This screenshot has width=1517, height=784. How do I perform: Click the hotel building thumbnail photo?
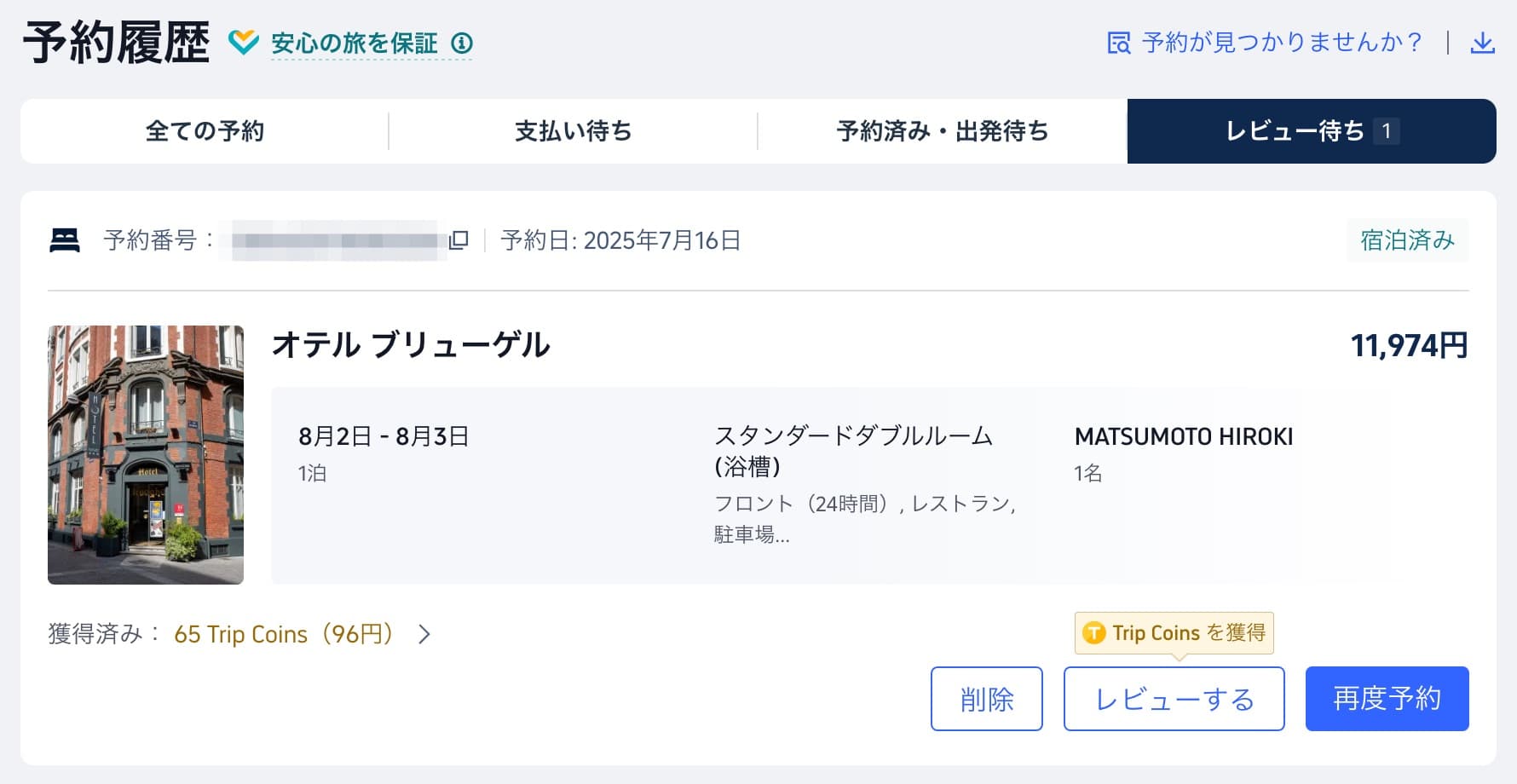pyautogui.click(x=146, y=454)
